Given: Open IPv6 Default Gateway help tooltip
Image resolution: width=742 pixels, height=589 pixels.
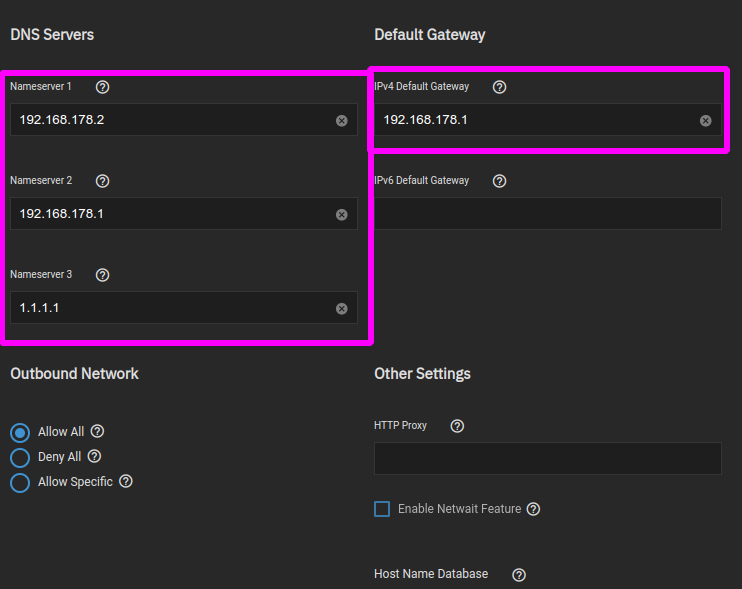Looking at the screenshot, I should coord(500,181).
